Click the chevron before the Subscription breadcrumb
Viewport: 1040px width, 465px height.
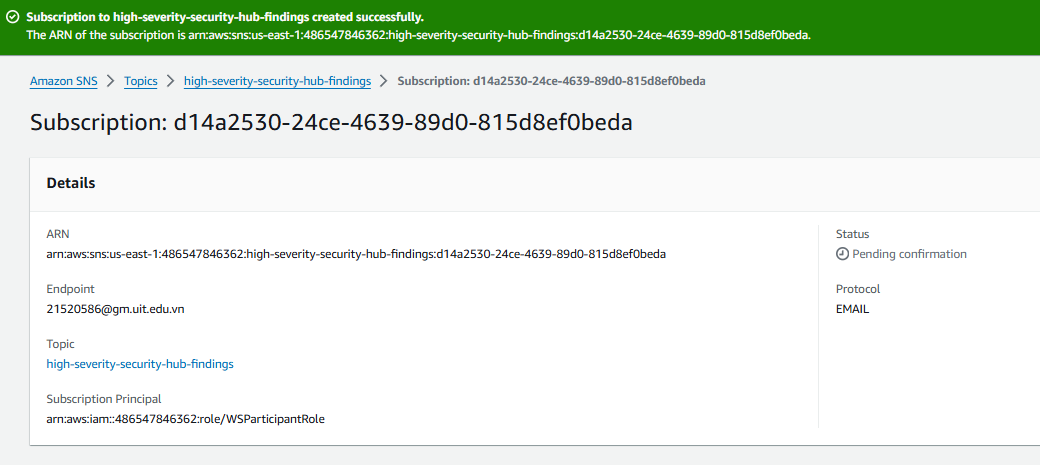tap(383, 81)
